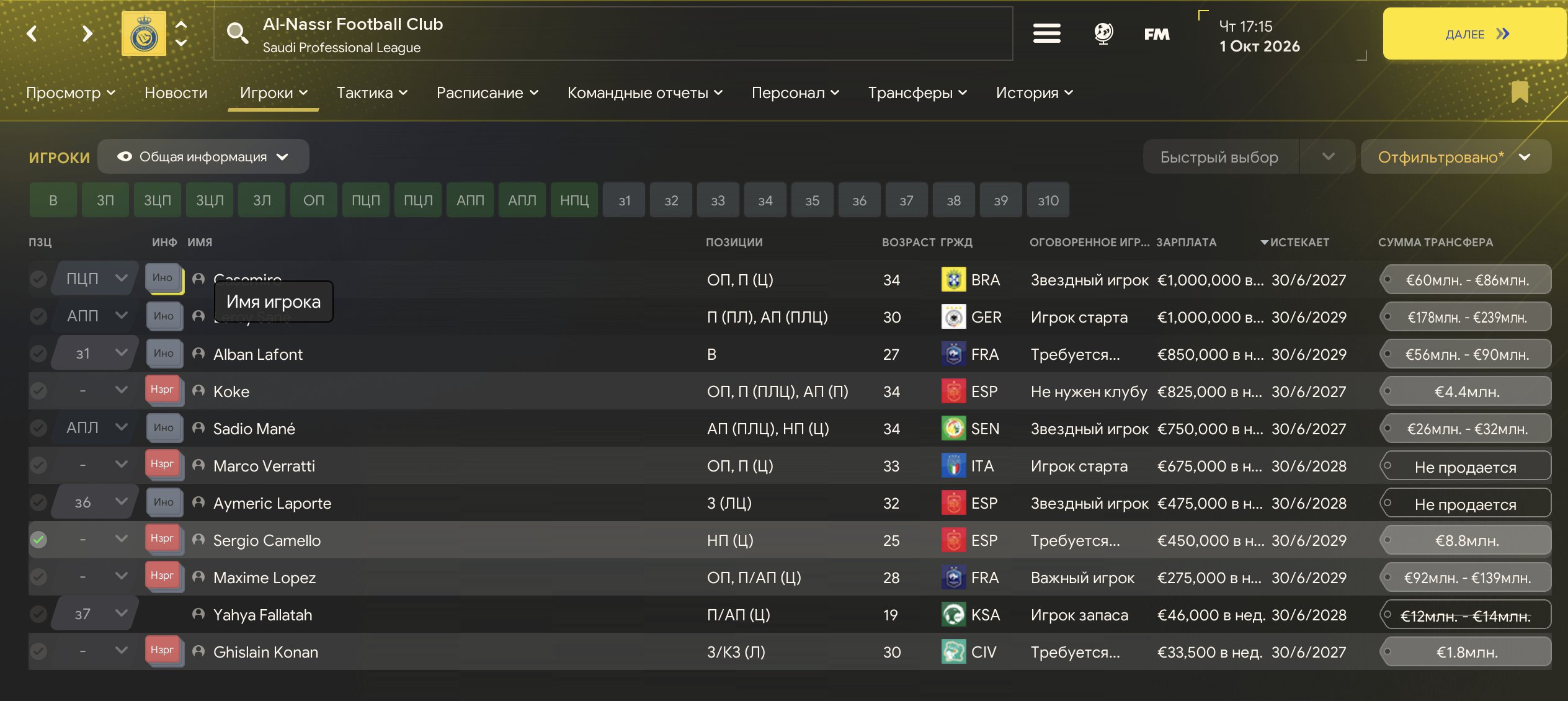
Task: Deselect the green tick for Sergio Camello
Action: tap(38, 540)
